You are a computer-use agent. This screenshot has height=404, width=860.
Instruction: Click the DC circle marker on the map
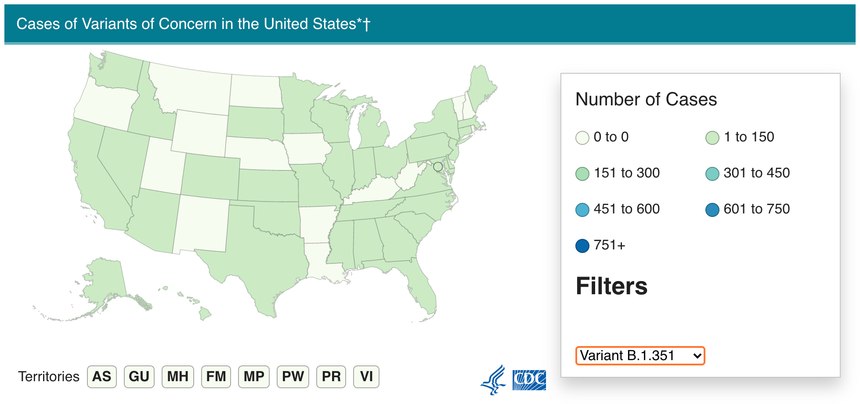pos(438,166)
